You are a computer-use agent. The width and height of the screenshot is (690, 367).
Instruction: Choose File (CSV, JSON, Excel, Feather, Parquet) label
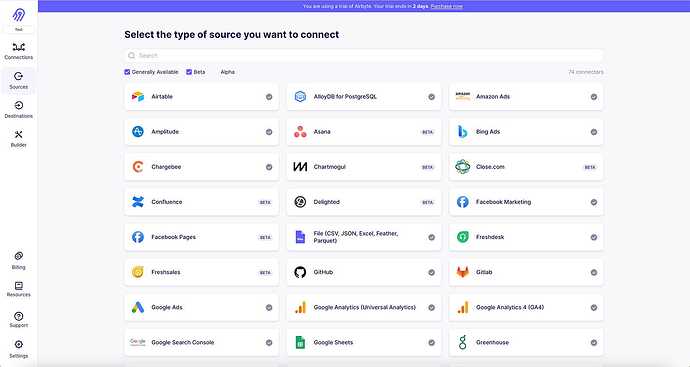click(356, 237)
